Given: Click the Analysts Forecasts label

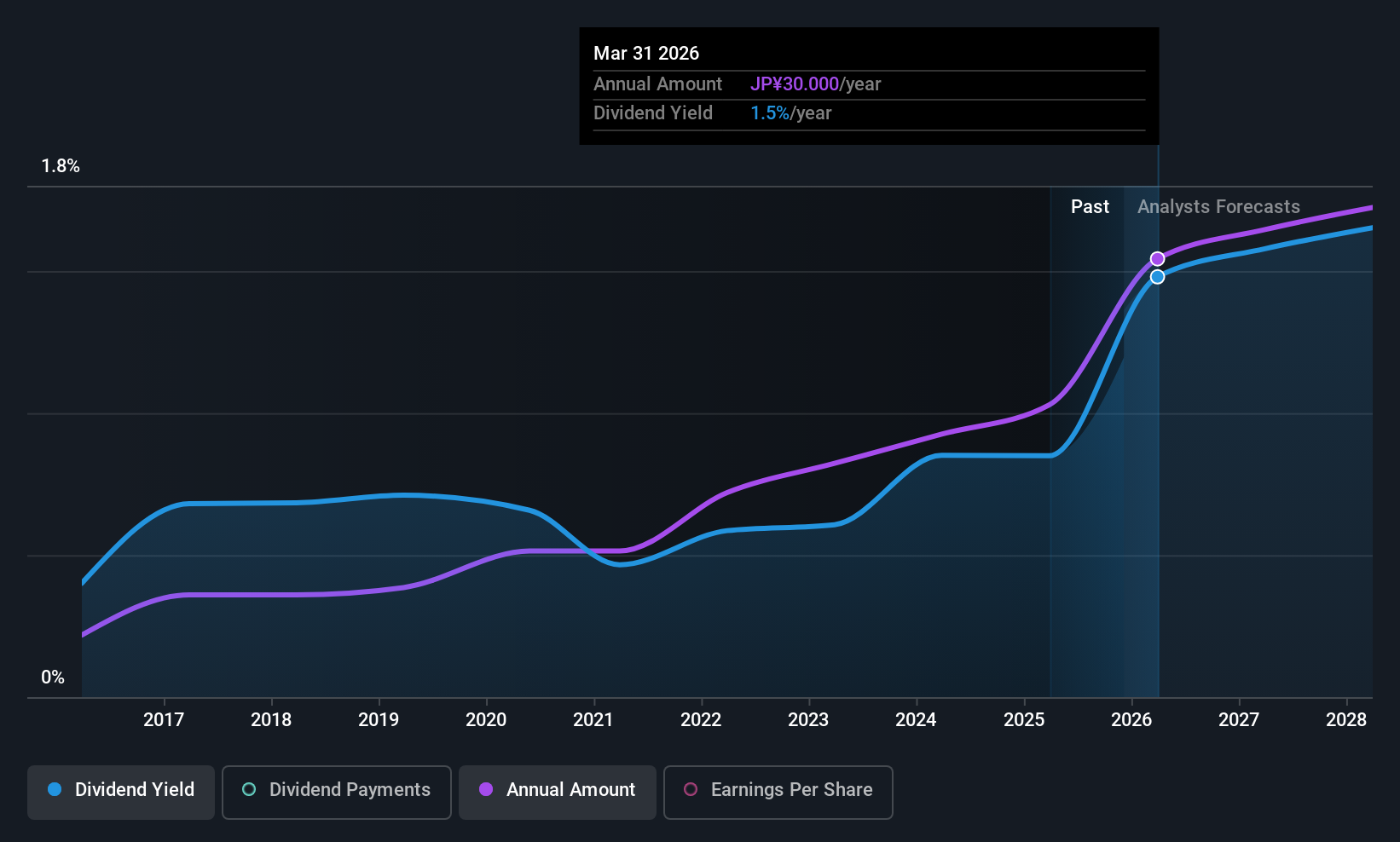Looking at the screenshot, I should point(1218,207).
